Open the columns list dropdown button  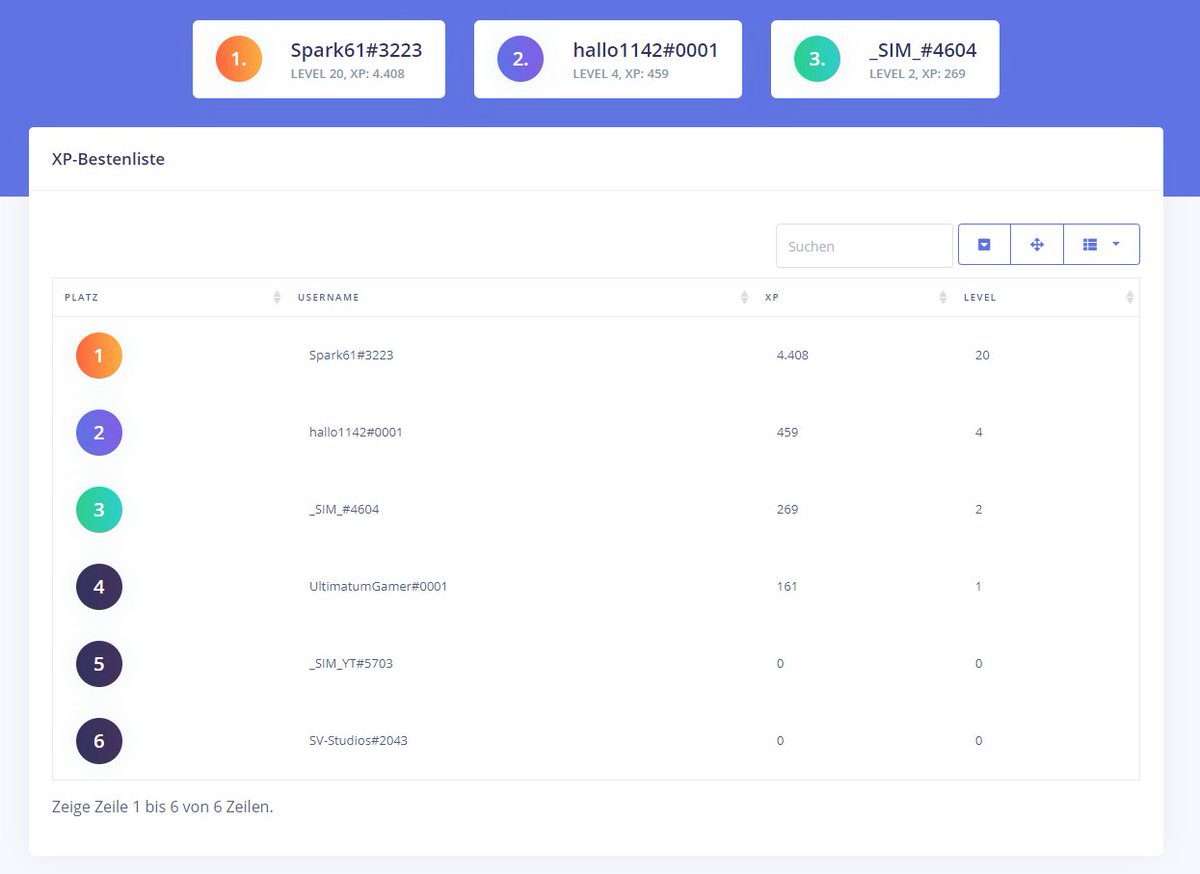pyautogui.click(x=1102, y=244)
